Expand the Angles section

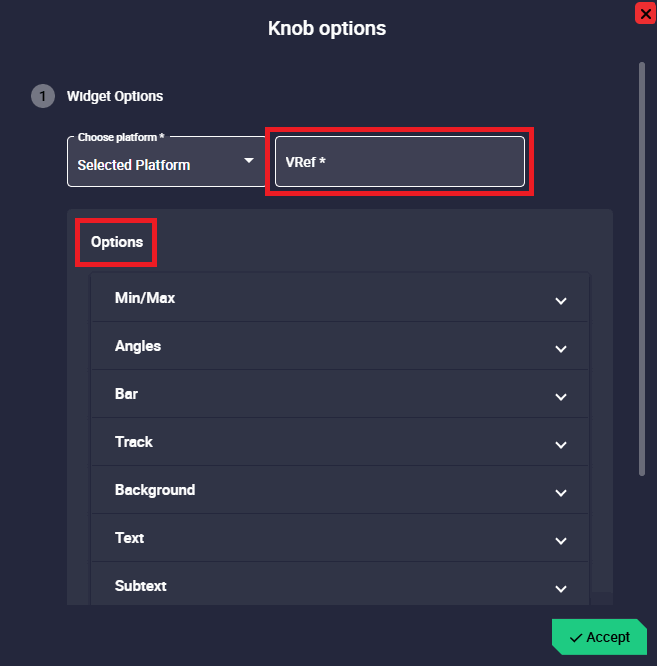tap(340, 346)
